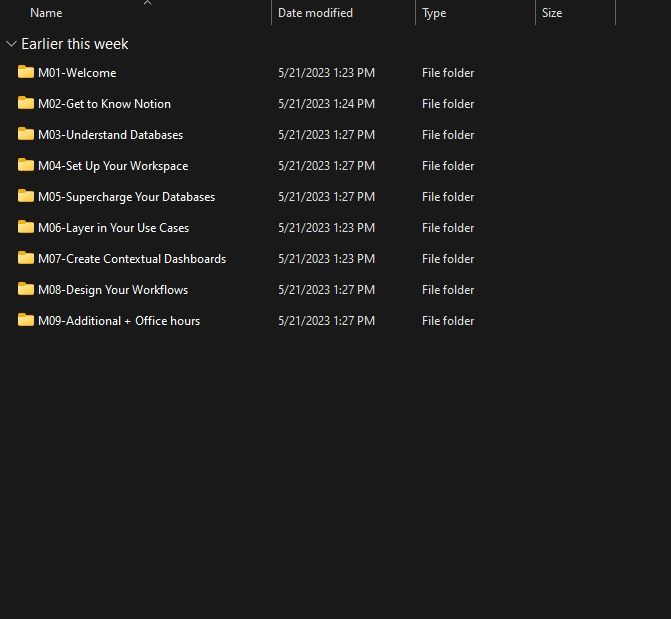Collapse the 'Earlier this week' group chevron

pyautogui.click(x=11, y=44)
